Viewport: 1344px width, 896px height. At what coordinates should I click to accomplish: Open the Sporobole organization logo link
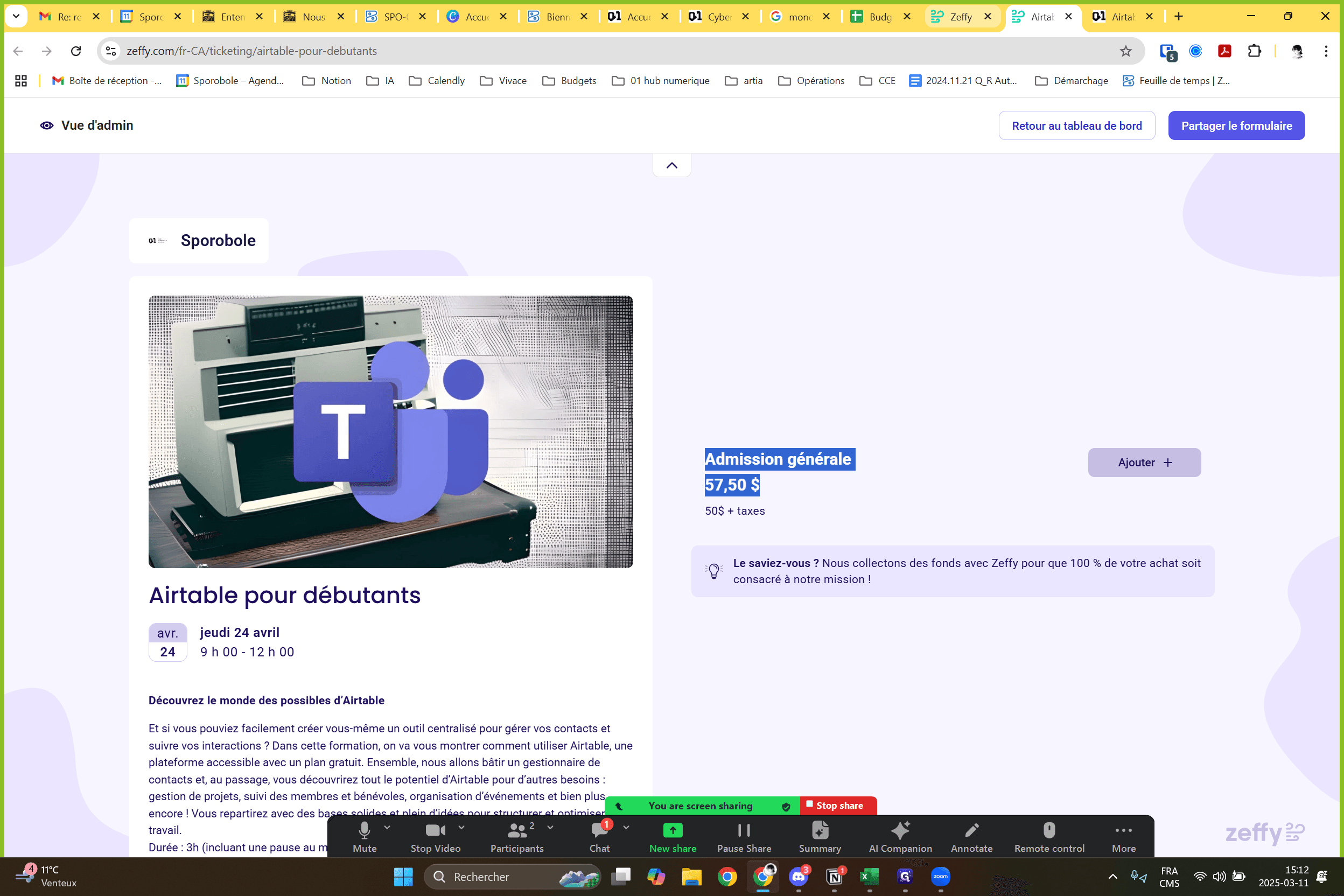199,241
